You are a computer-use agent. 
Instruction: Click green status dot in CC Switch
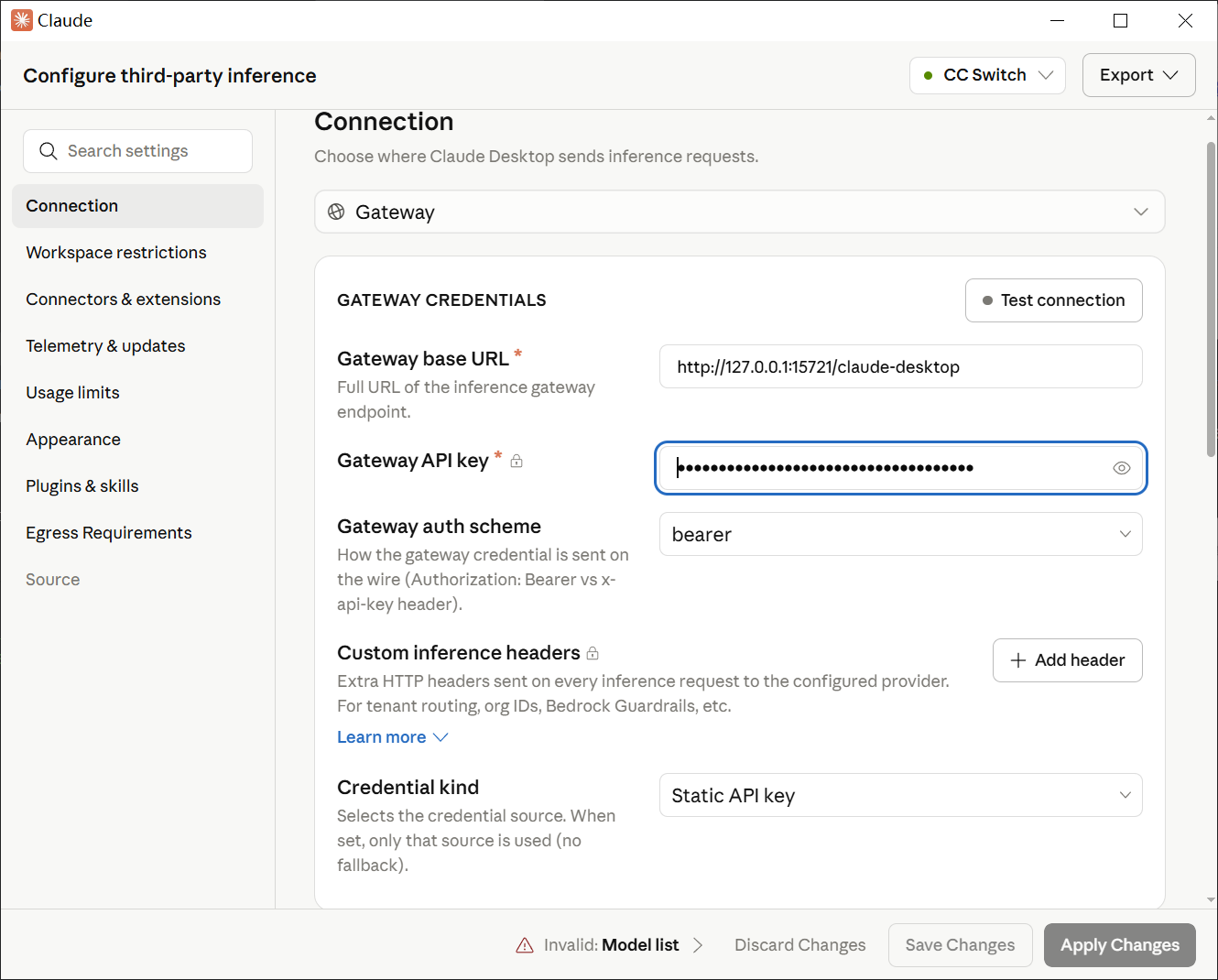(x=929, y=75)
